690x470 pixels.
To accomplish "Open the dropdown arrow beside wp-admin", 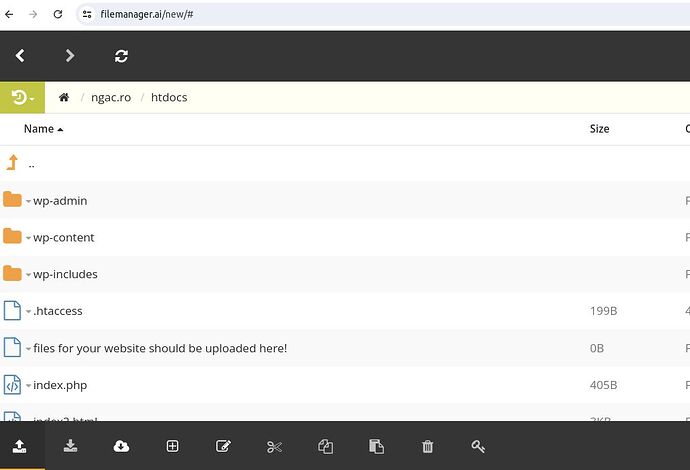I will coord(28,202).
